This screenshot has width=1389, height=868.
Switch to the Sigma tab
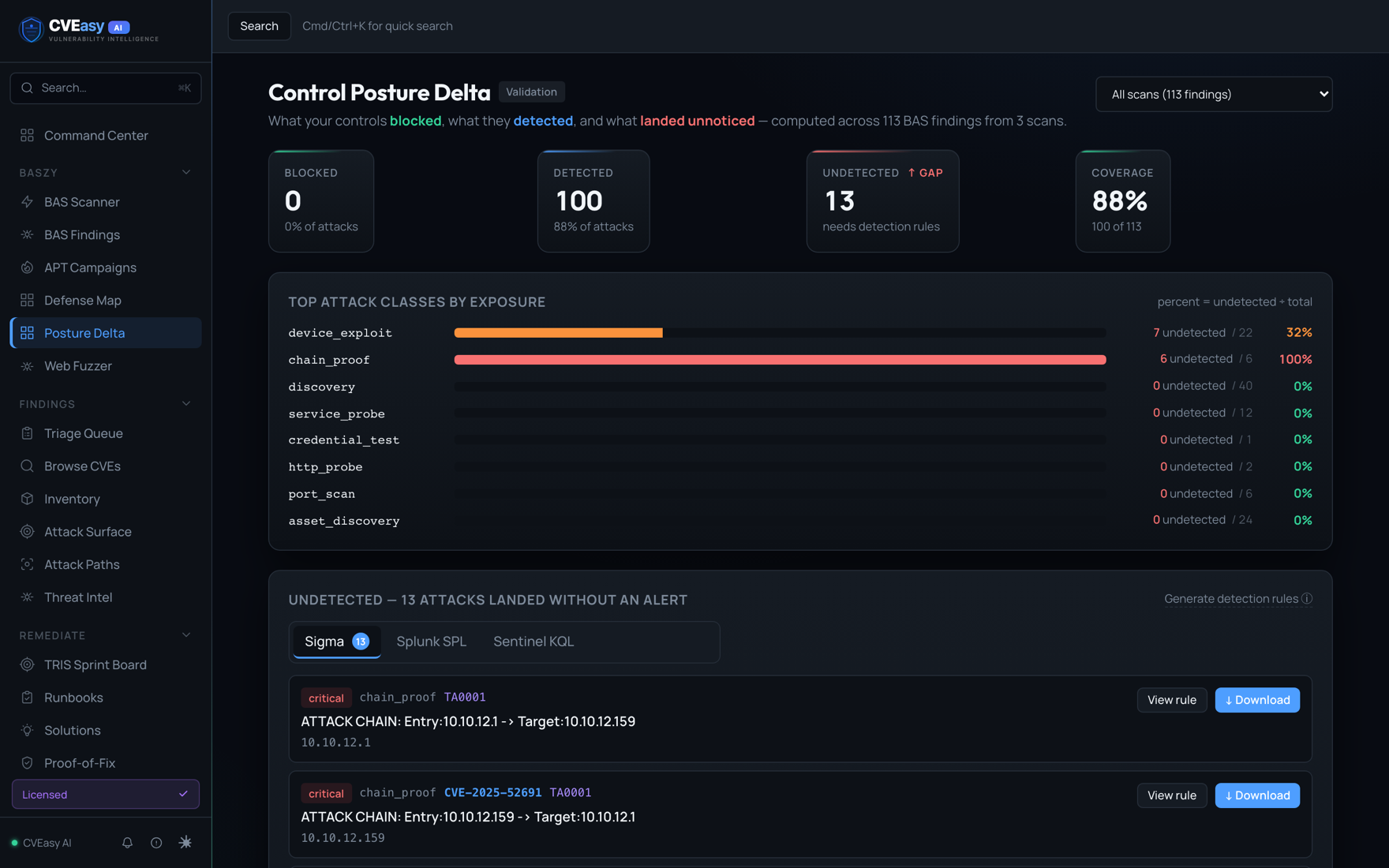tap(337, 642)
